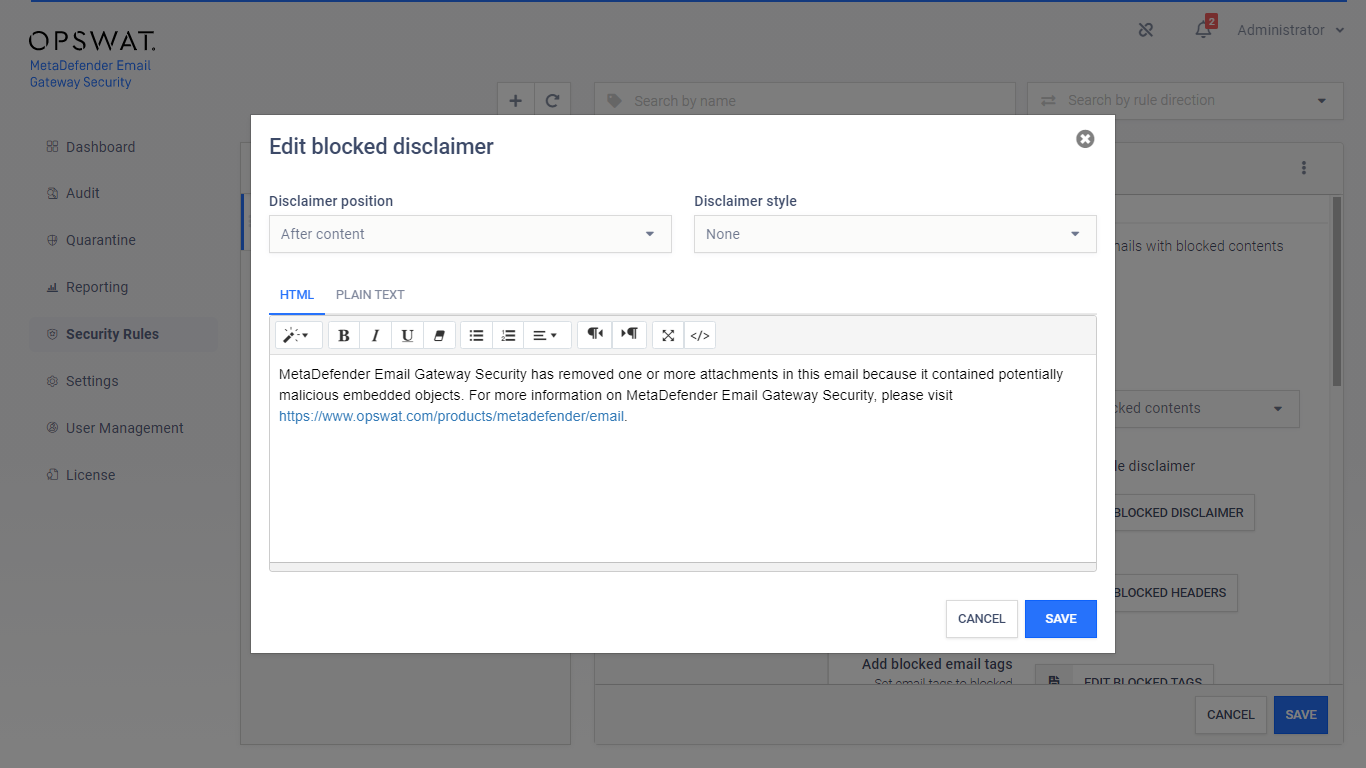1366x768 pixels.
Task: Click the editor resize handle bar
Action: (x=683, y=567)
